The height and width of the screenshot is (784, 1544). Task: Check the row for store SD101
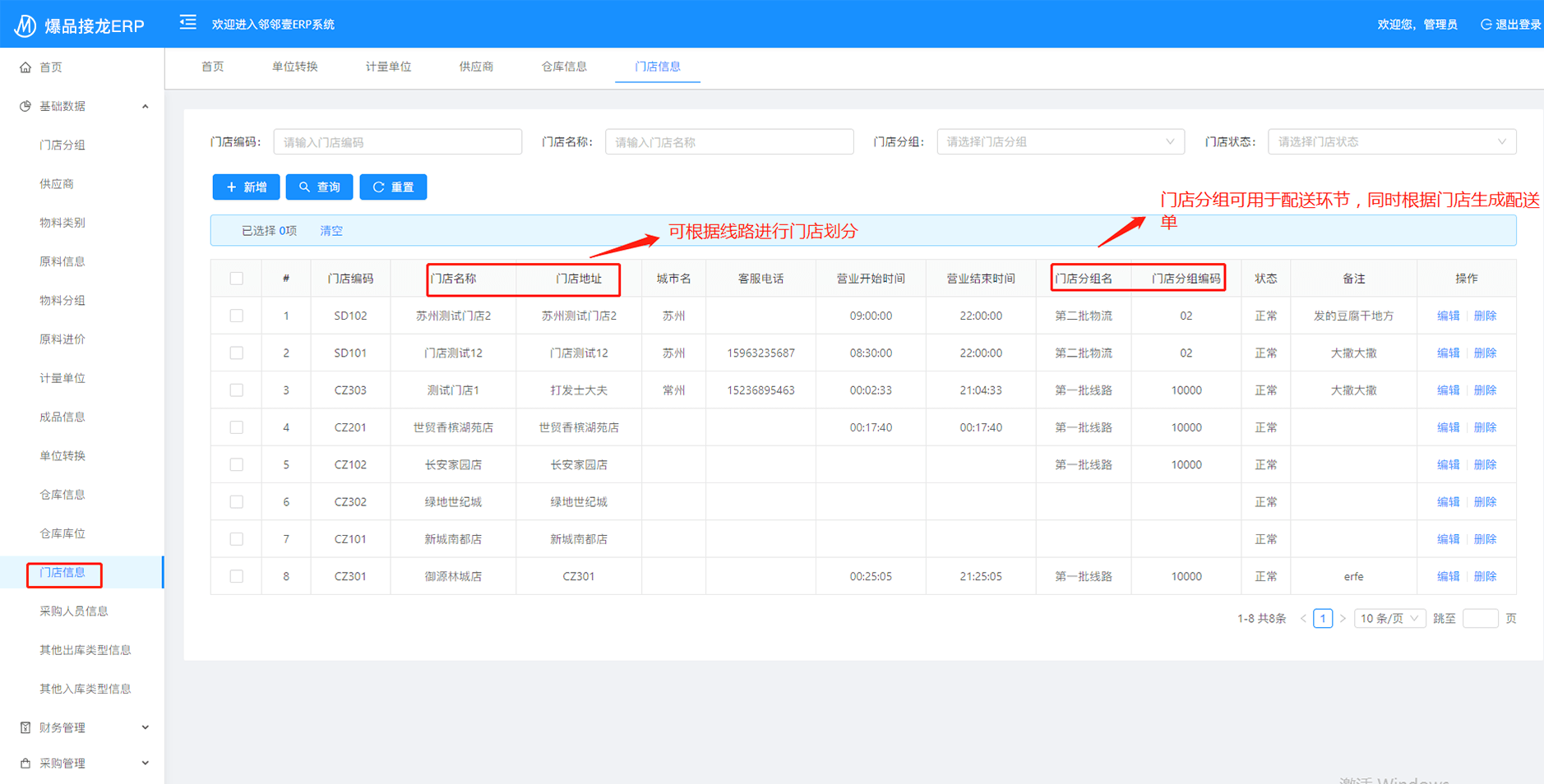[237, 353]
